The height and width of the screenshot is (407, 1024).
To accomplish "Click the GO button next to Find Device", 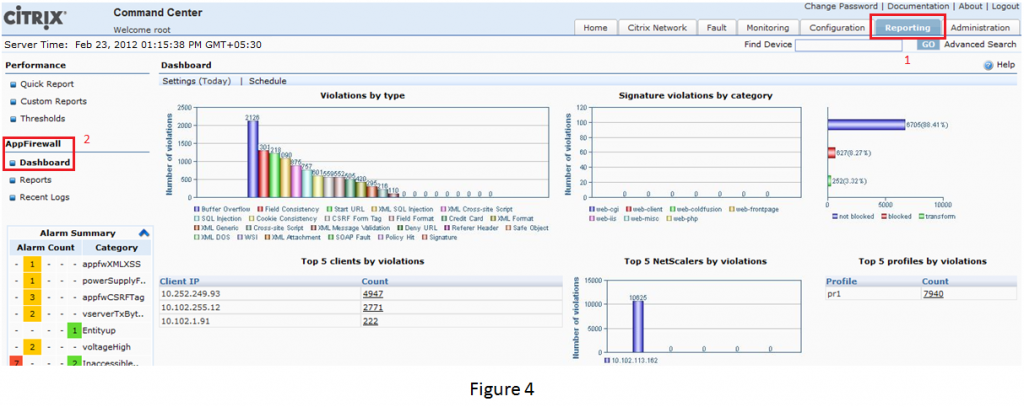I will click(x=927, y=45).
